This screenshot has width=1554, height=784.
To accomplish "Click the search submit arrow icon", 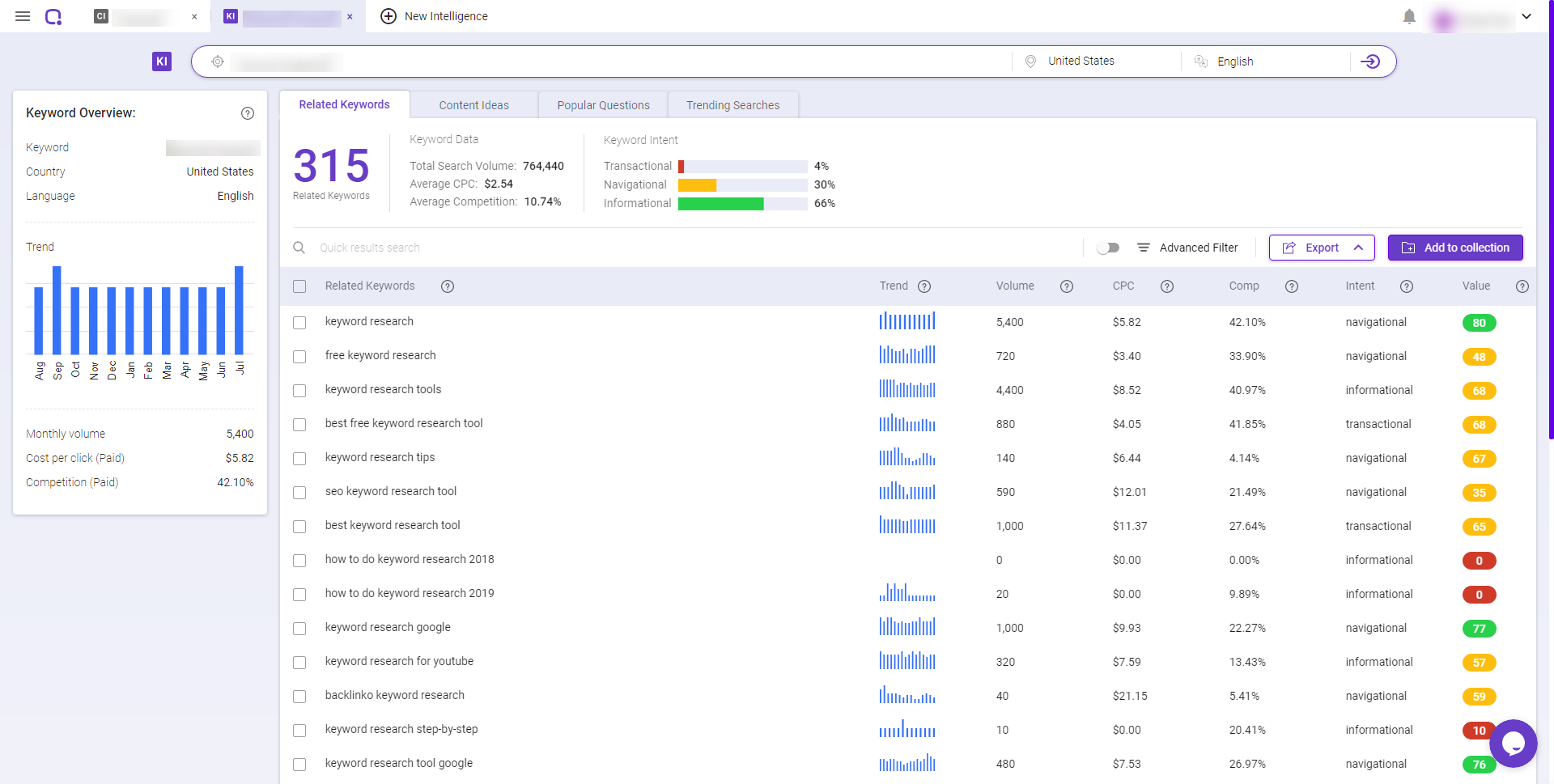I will pos(1371,61).
